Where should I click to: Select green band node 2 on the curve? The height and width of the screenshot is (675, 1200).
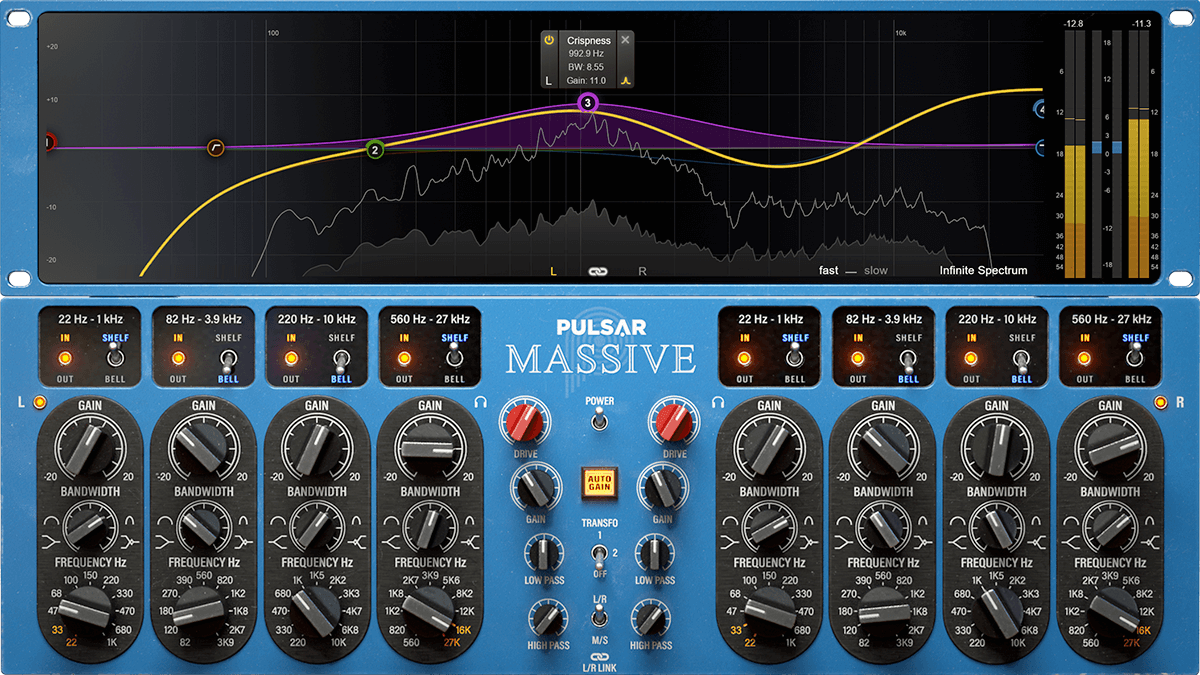pyautogui.click(x=375, y=151)
